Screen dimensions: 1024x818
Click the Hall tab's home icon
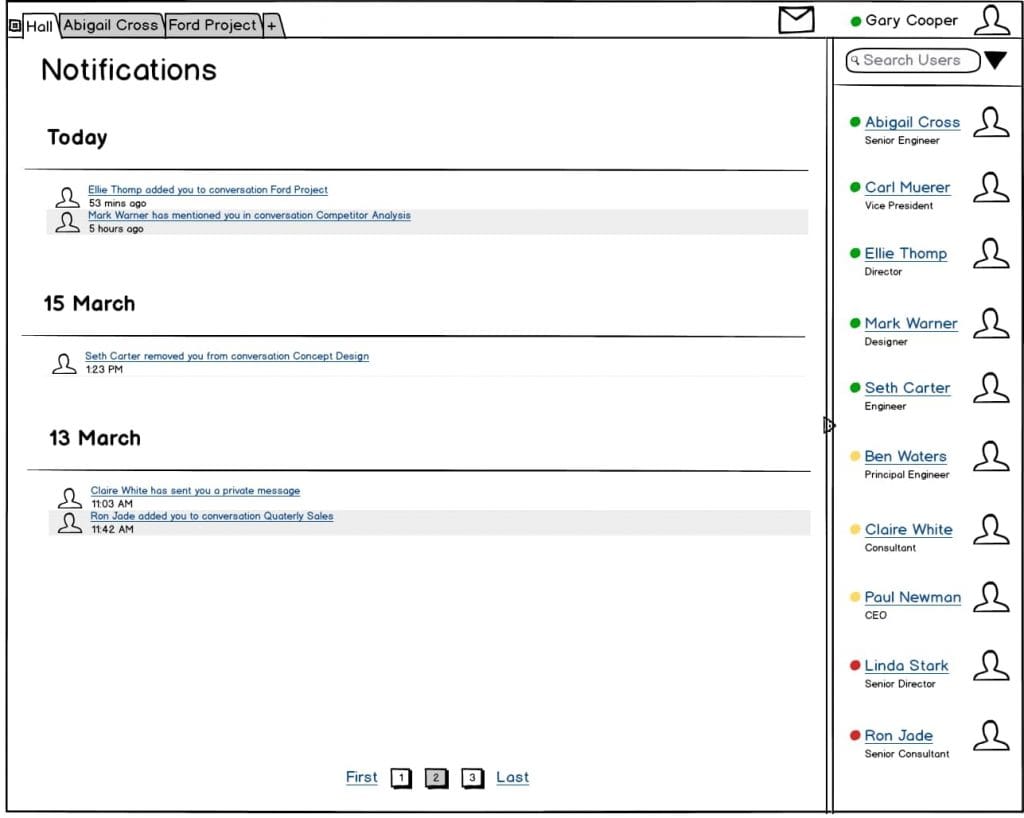pos(15,25)
